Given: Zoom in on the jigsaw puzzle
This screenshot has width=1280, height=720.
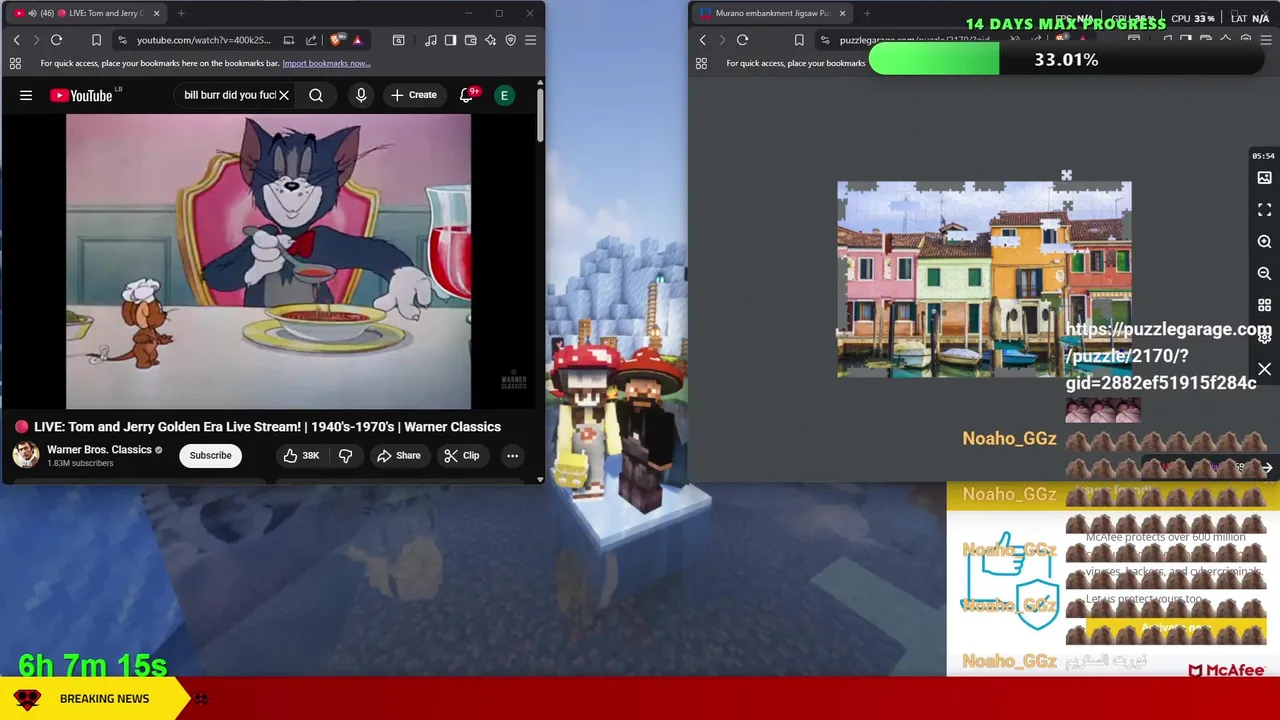Looking at the screenshot, I should [1264, 242].
